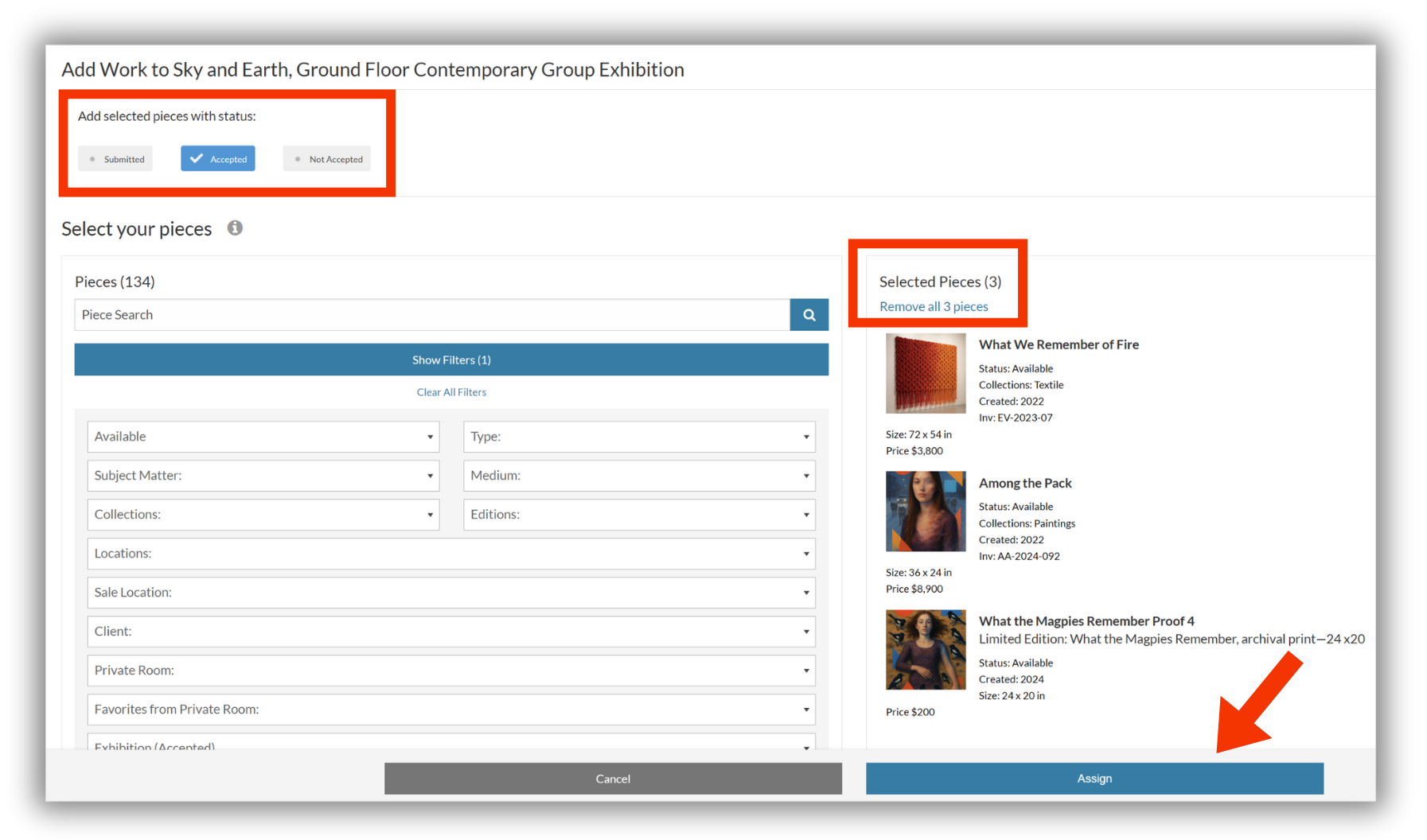
Task: Open the Private Room filter dropdown
Action: [x=451, y=671]
